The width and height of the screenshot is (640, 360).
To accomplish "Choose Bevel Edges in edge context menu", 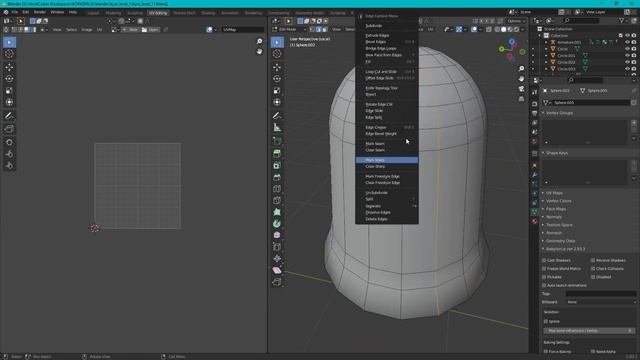I will pyautogui.click(x=387, y=42).
